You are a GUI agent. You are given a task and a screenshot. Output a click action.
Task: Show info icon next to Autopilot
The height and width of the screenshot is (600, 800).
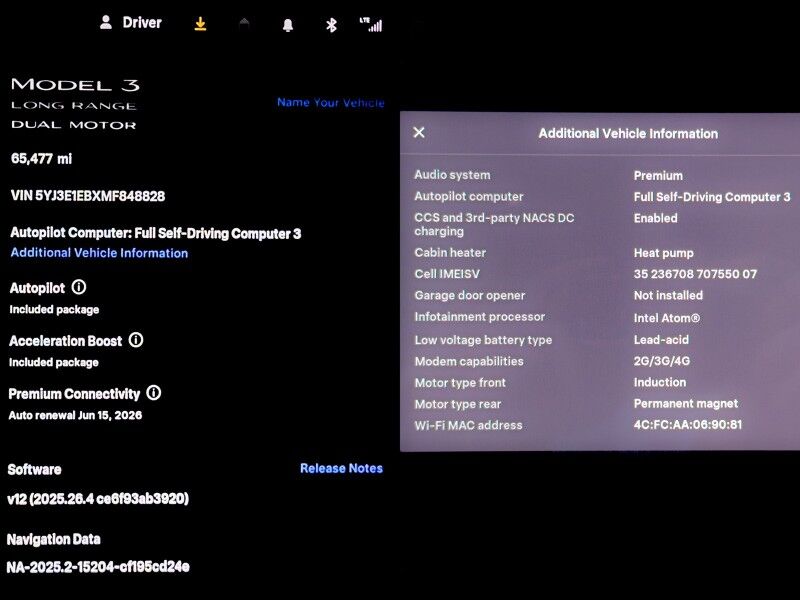[79, 287]
